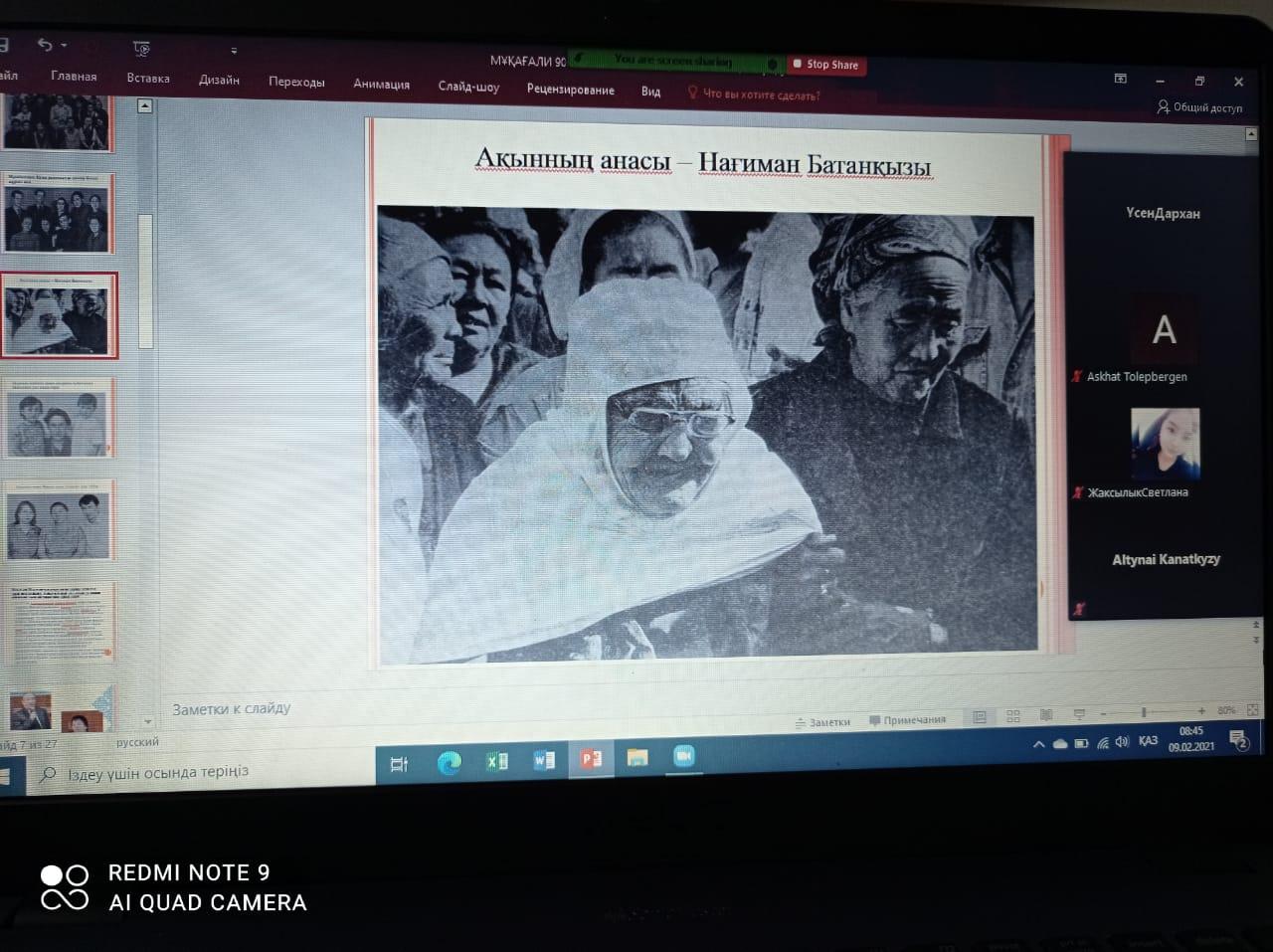Click the Stop Share button
The image size is (1273, 952).
[825, 65]
